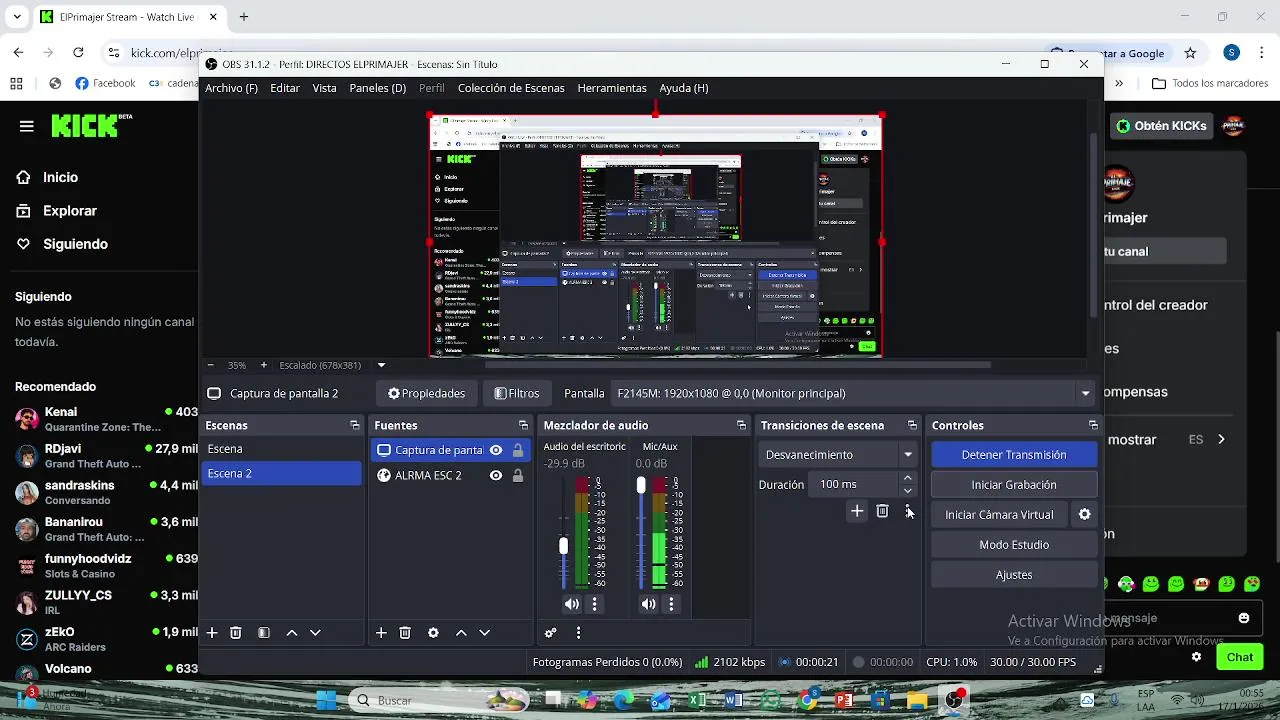Open Herramientas menu
This screenshot has width=1280, height=720.
612,88
